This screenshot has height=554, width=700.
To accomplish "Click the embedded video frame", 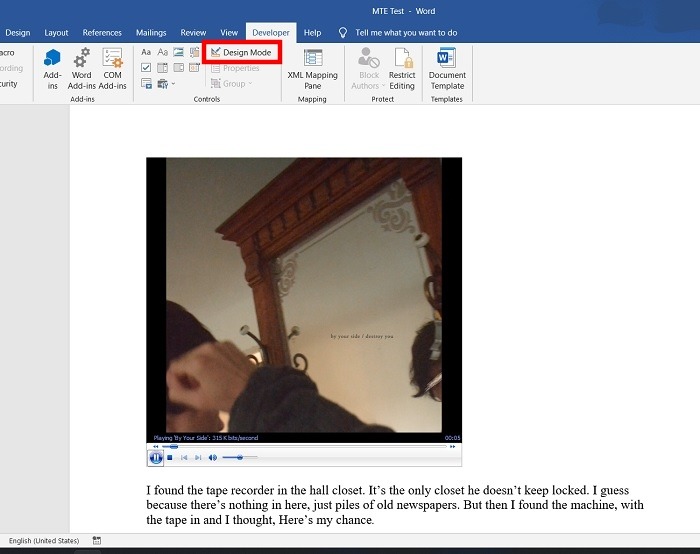I will [304, 295].
